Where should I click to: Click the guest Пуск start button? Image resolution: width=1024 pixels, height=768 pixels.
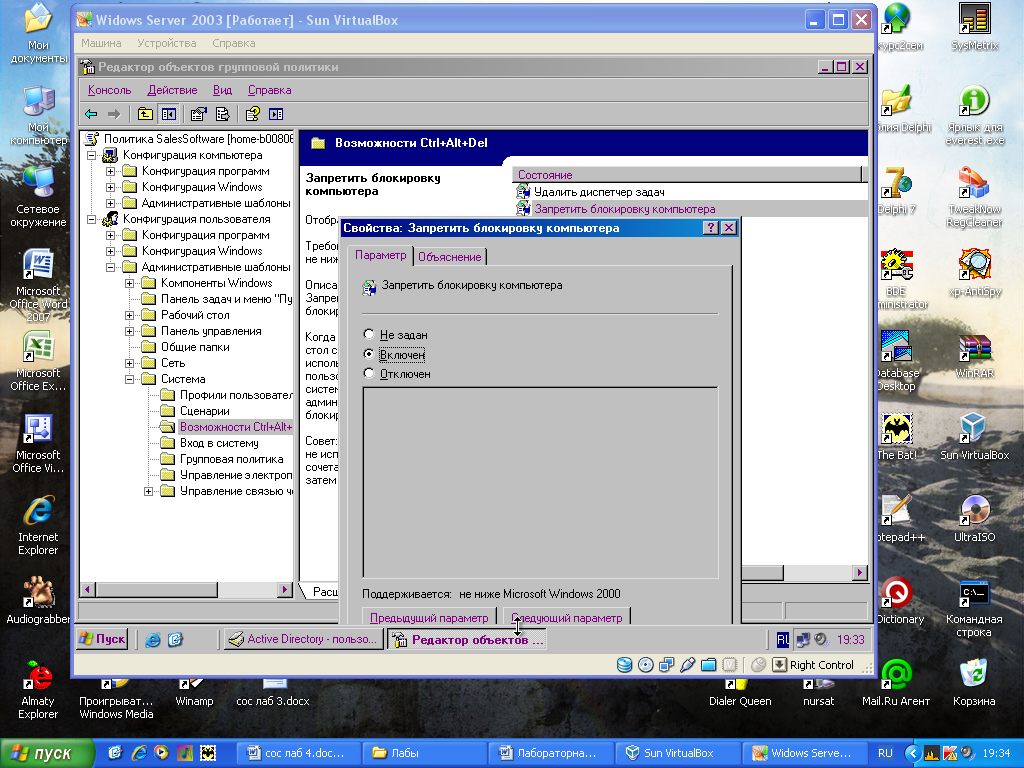click(103, 639)
